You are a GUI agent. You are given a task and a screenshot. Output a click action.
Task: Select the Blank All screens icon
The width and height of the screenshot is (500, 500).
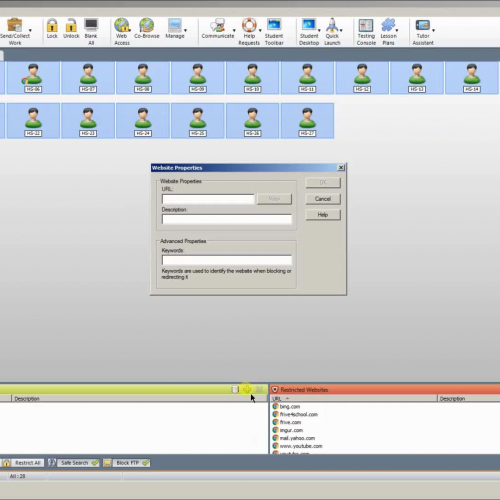point(91,32)
